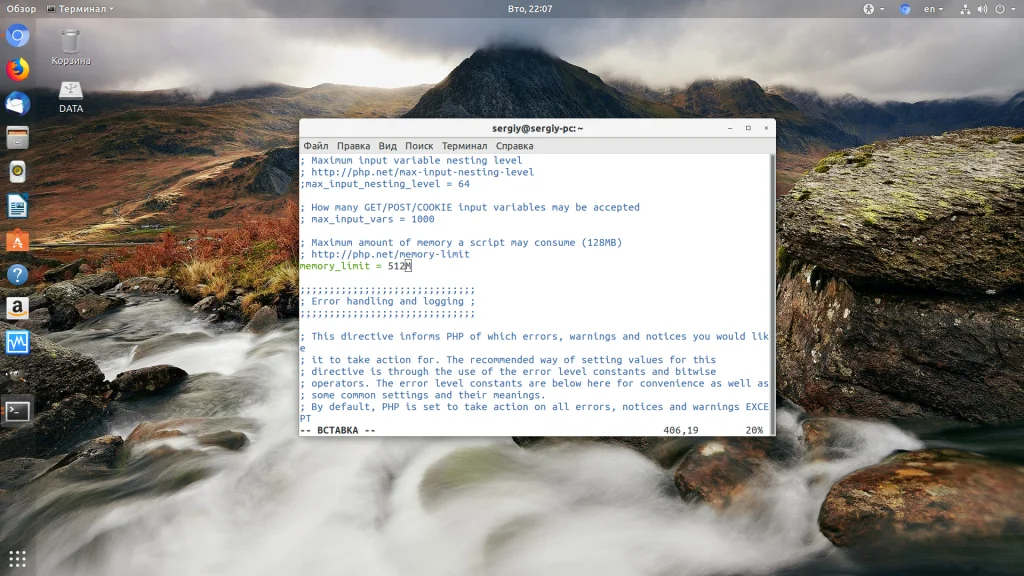
Task: Open System Monitor from the dock
Action: coord(18,342)
